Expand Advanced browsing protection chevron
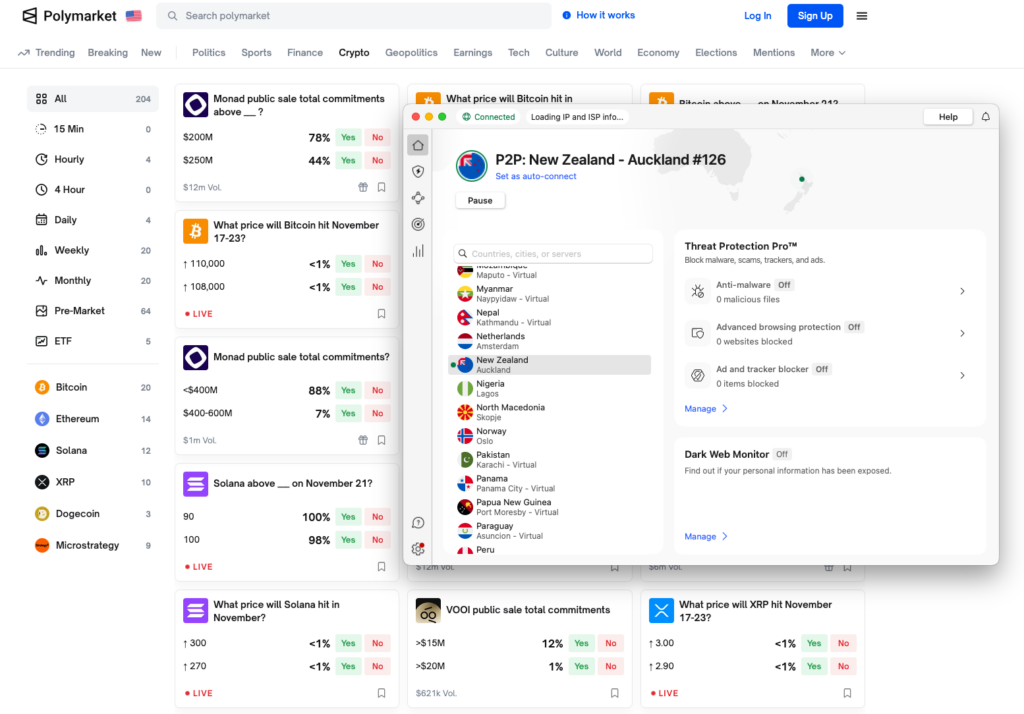1024x714 pixels. tap(962, 333)
